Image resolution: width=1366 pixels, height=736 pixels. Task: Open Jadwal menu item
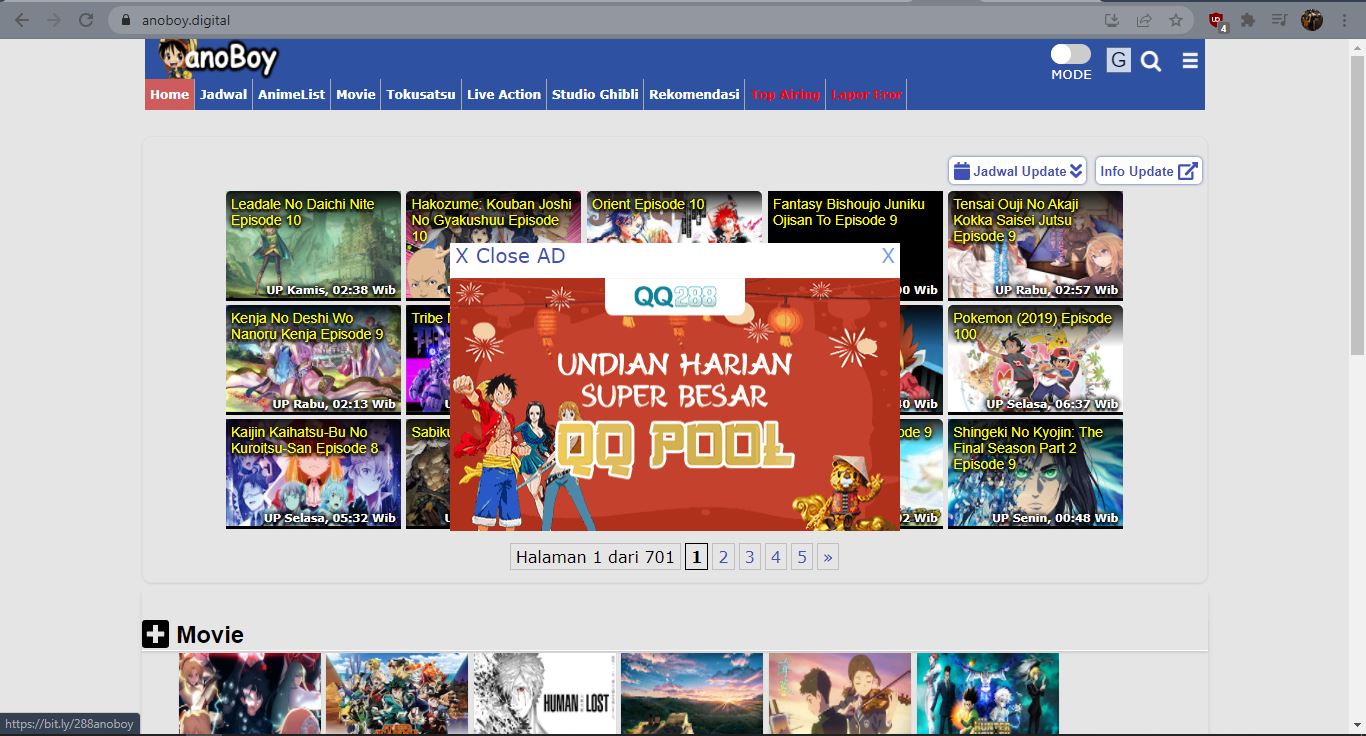[x=224, y=94]
